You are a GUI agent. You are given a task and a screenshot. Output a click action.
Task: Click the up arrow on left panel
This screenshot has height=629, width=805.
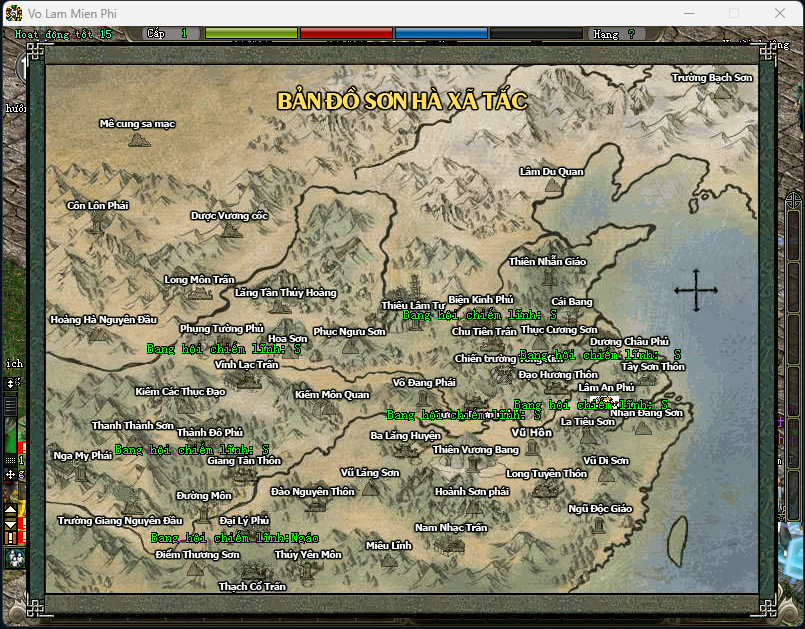[10, 510]
